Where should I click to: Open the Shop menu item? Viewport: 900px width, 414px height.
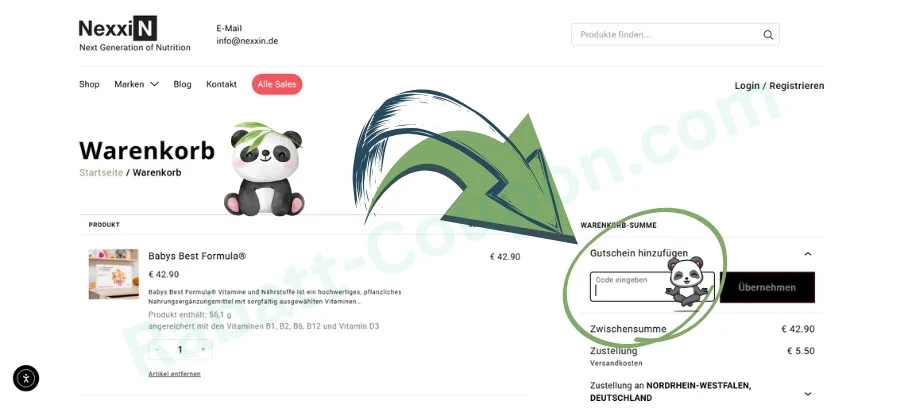tap(89, 84)
